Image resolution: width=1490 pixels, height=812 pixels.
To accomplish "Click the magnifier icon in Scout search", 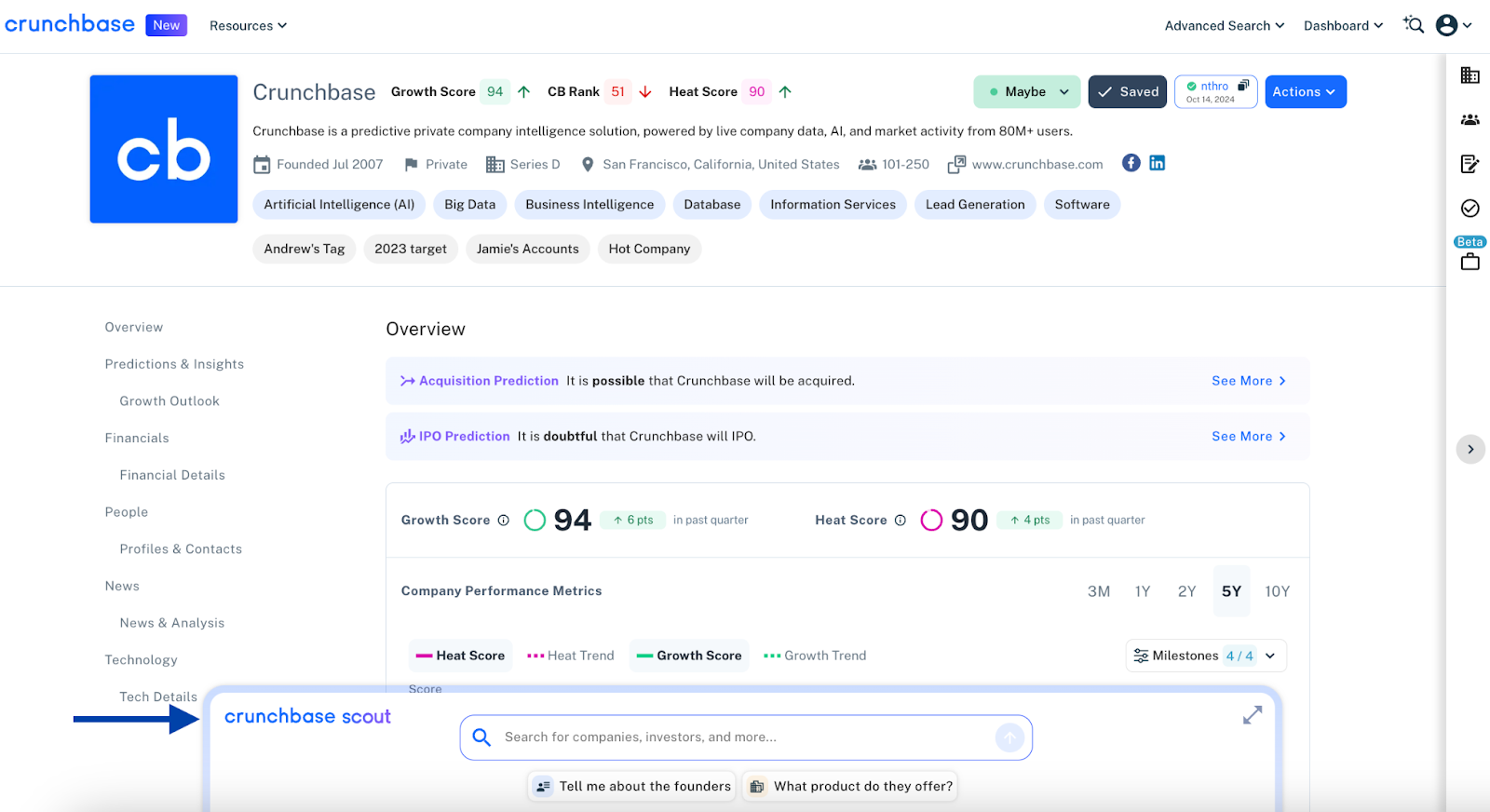I will (481, 738).
